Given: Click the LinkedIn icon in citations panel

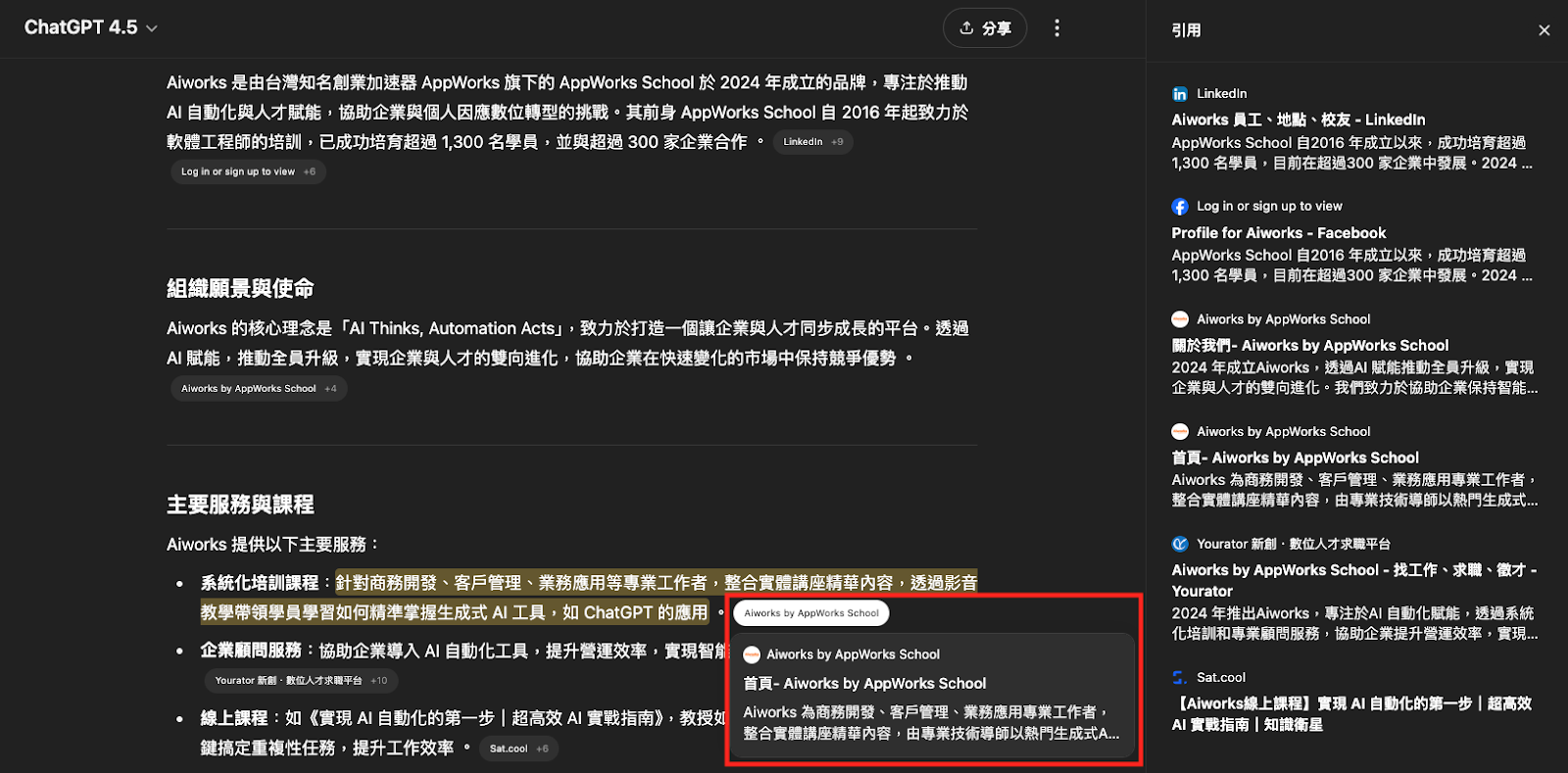Looking at the screenshot, I should pyautogui.click(x=1180, y=94).
